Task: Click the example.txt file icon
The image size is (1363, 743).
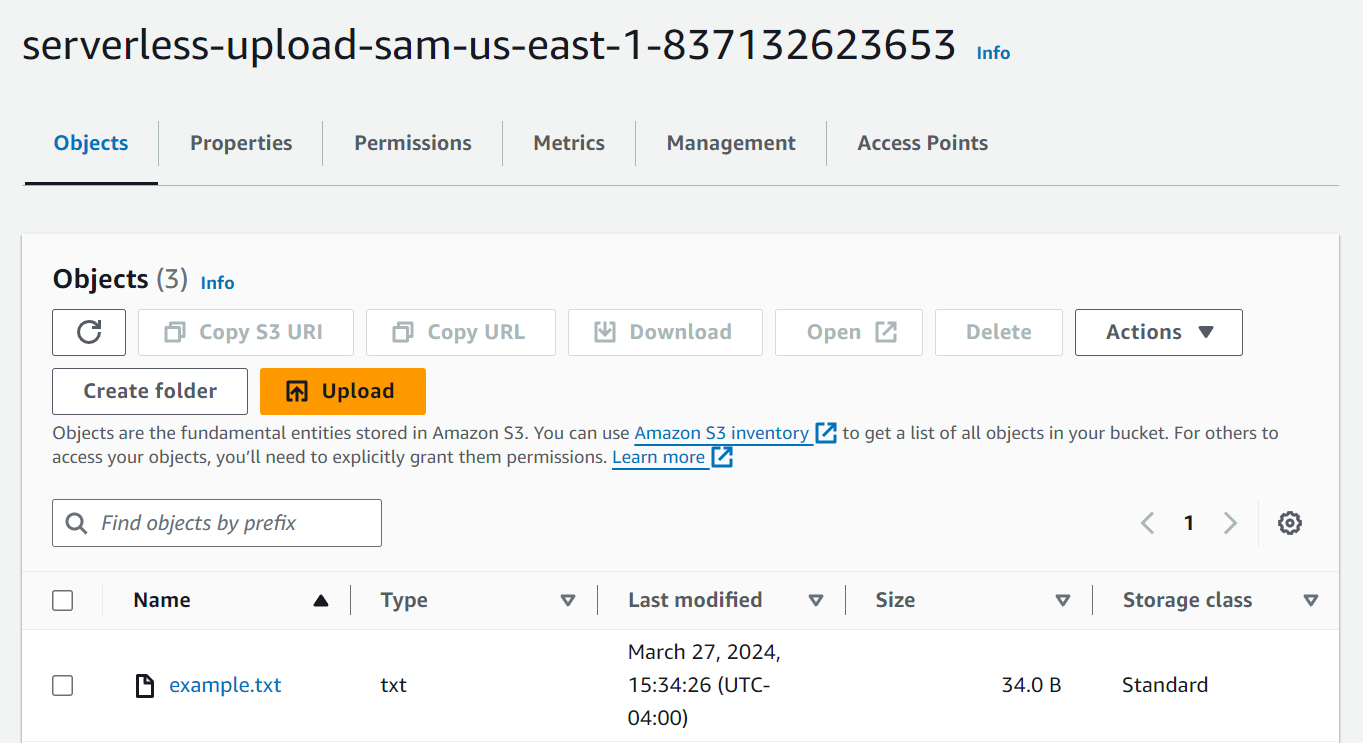Action: (x=145, y=685)
